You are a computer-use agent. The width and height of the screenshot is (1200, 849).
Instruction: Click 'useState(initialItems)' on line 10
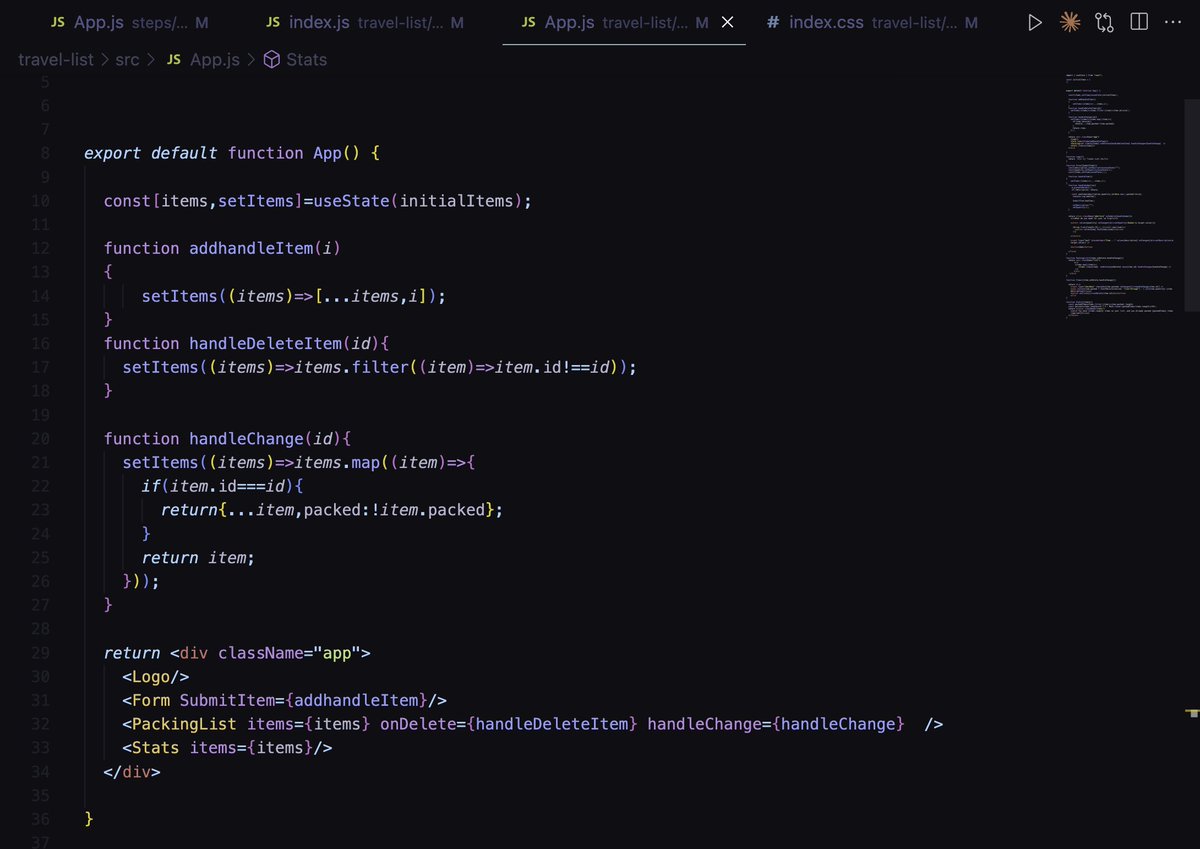pyautogui.click(x=418, y=201)
